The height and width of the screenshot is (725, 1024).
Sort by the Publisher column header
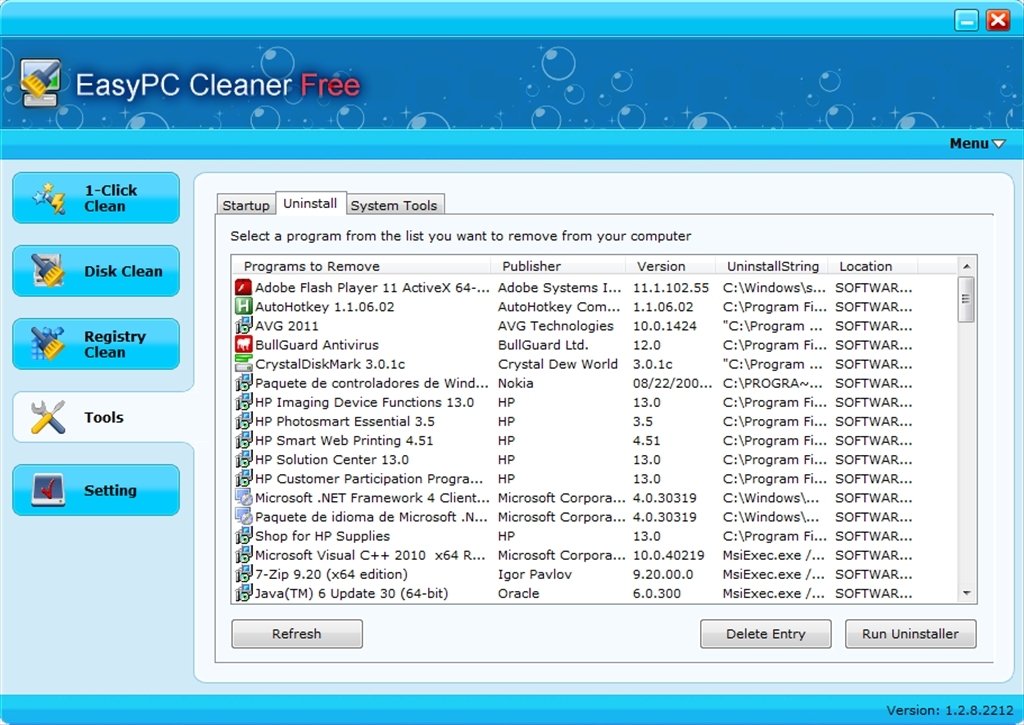[558, 266]
